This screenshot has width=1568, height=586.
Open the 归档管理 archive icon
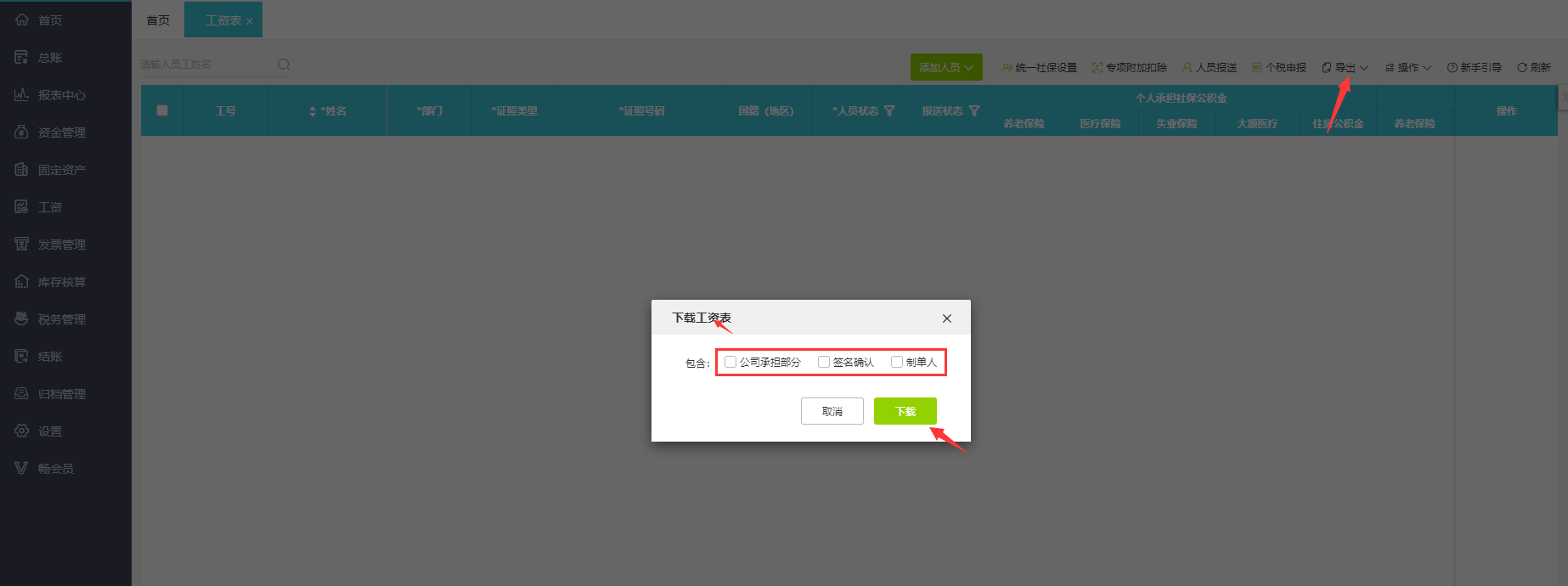click(x=22, y=393)
